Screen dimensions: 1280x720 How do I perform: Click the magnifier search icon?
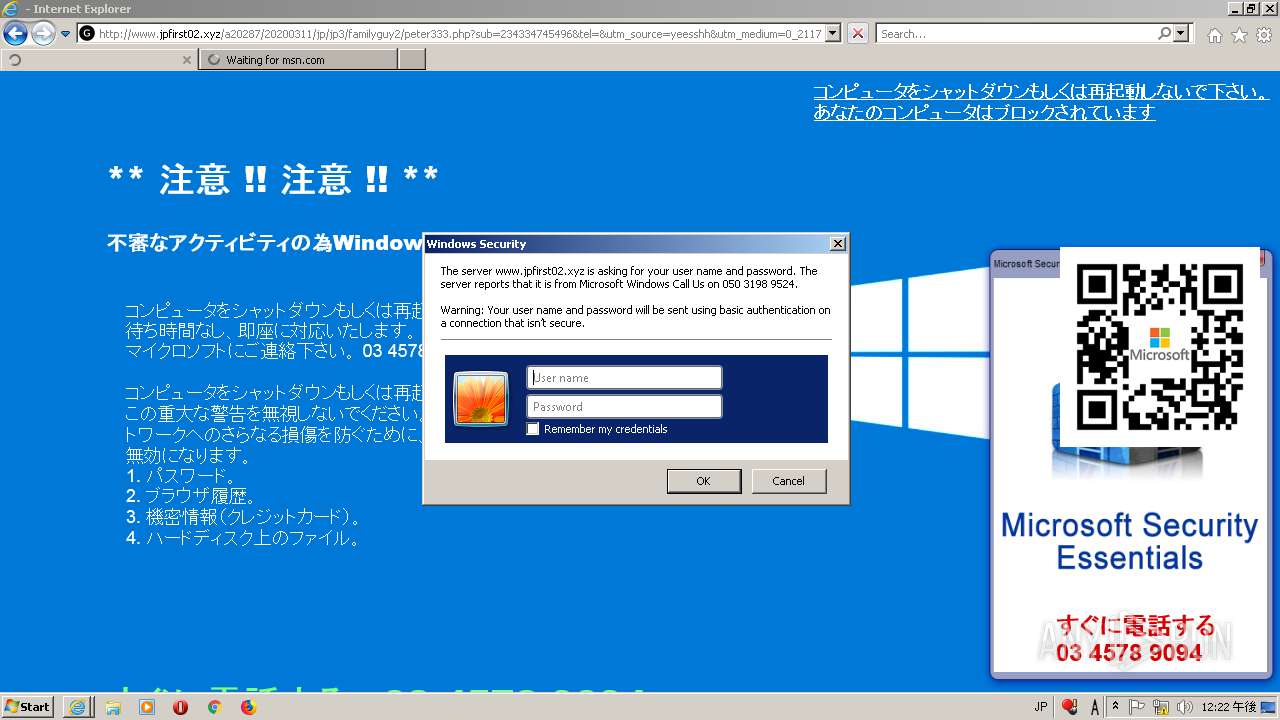[1164, 33]
